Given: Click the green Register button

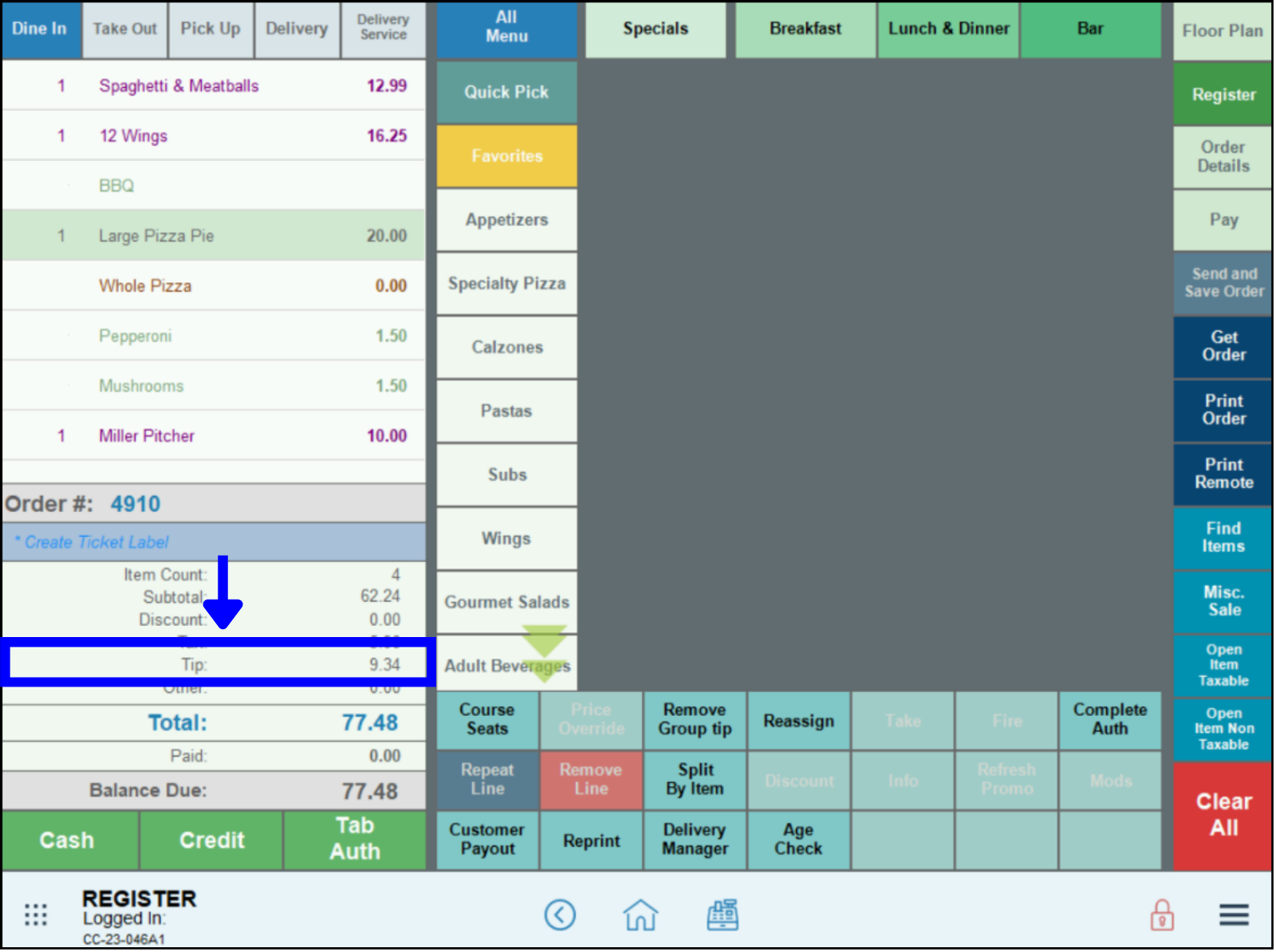Looking at the screenshot, I should pos(1223,95).
